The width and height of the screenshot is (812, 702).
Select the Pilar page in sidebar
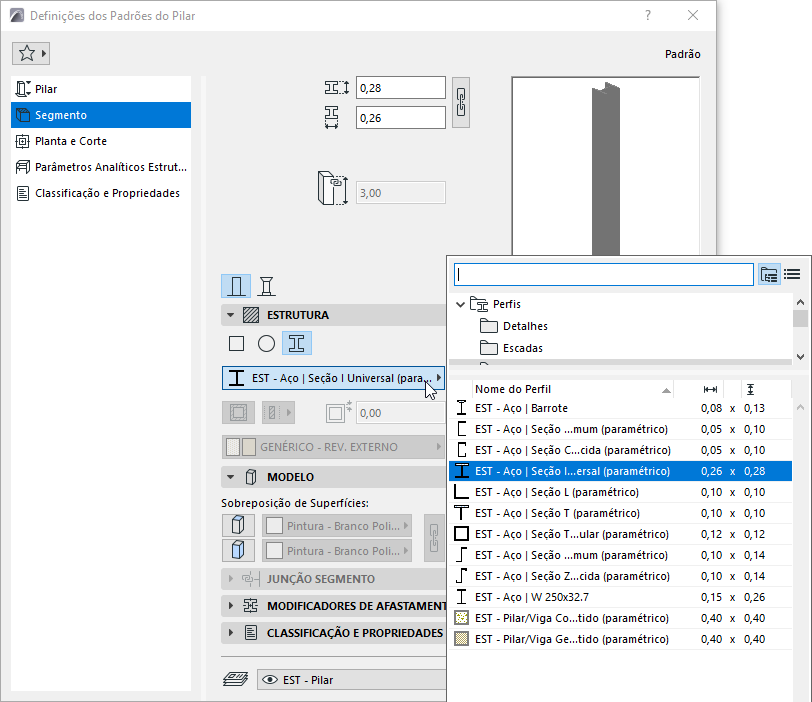coord(101,89)
